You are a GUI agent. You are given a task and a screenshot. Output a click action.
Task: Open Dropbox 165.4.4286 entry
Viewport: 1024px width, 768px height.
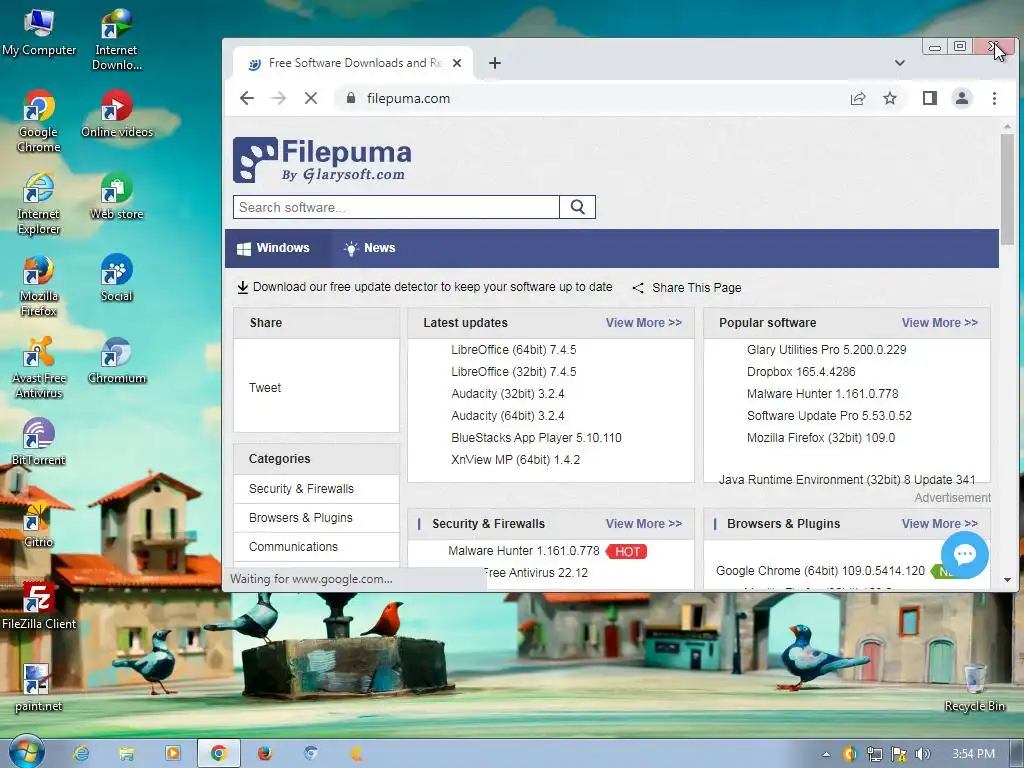(x=801, y=372)
